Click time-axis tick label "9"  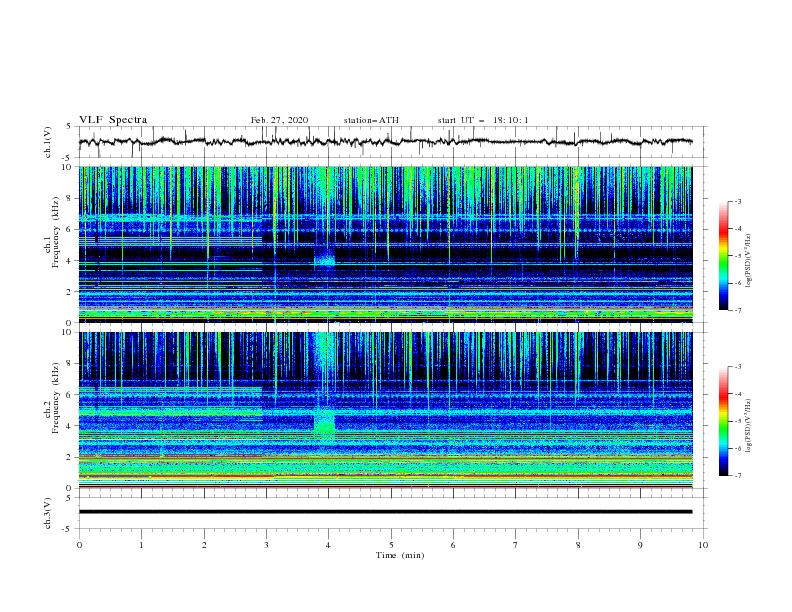(x=640, y=545)
